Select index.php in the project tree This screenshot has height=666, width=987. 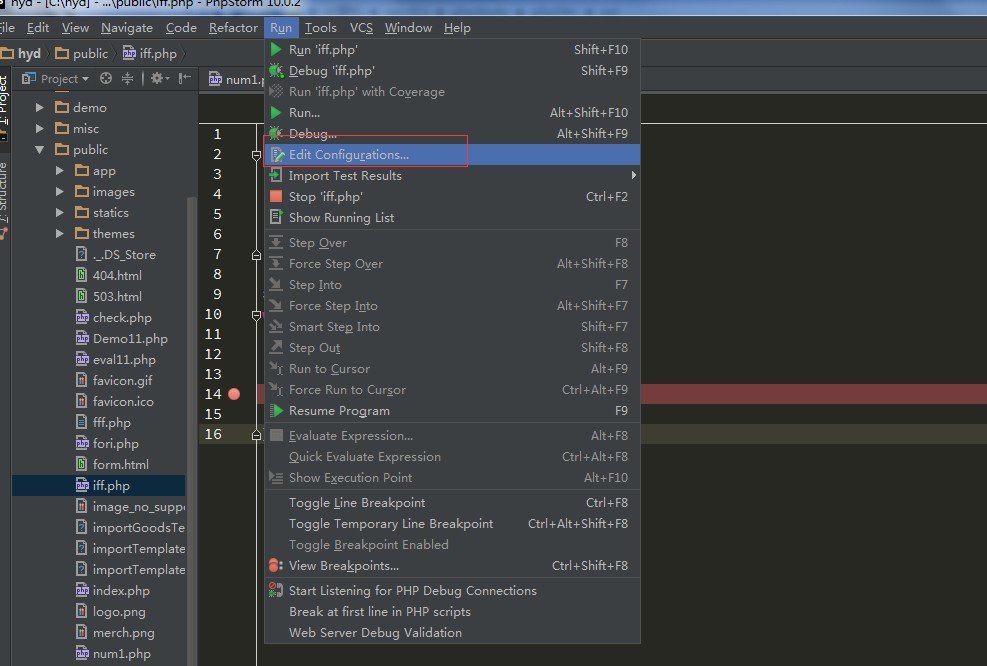point(120,591)
